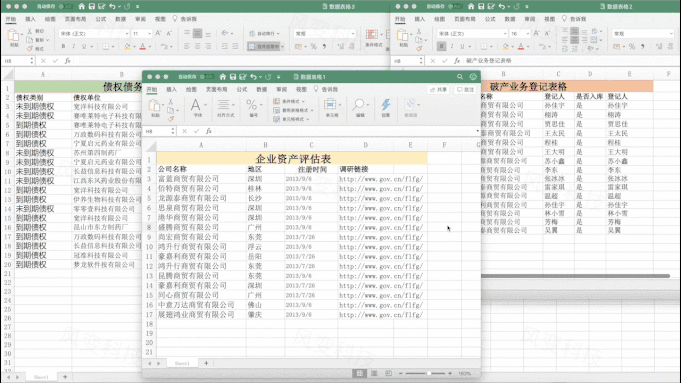Open link in row for 富蓝商贸有限公司
Viewport: 681px width, 383px height.
(380, 179)
